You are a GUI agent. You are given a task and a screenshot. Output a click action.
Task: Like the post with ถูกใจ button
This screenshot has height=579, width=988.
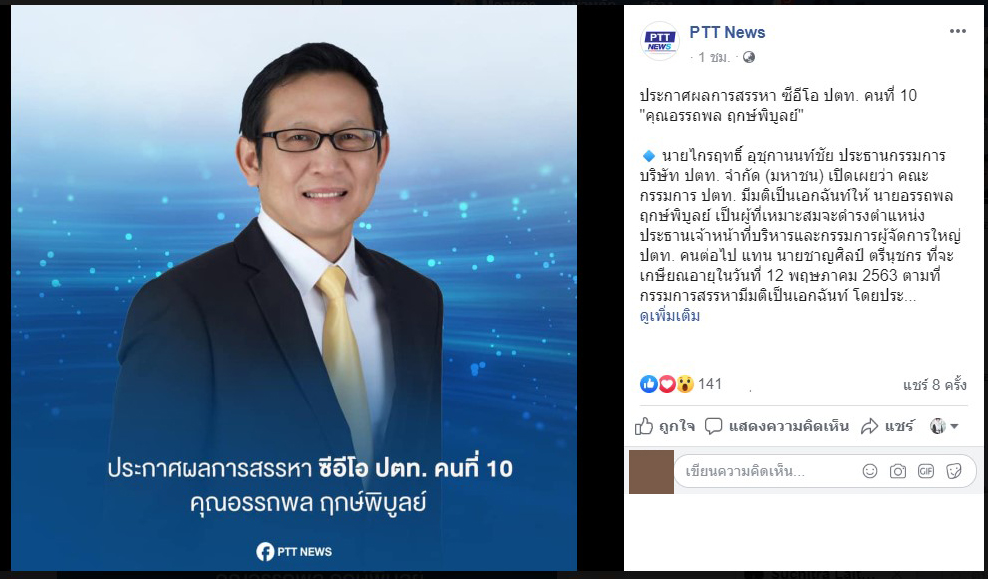tap(665, 427)
